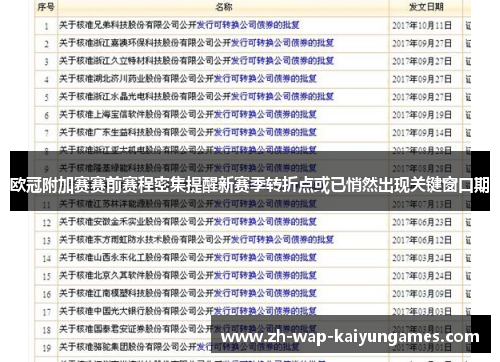Viewport: 500px width, 362px height.
Task: Open the 中国光大银行 bond approval link
Action: tap(188, 311)
